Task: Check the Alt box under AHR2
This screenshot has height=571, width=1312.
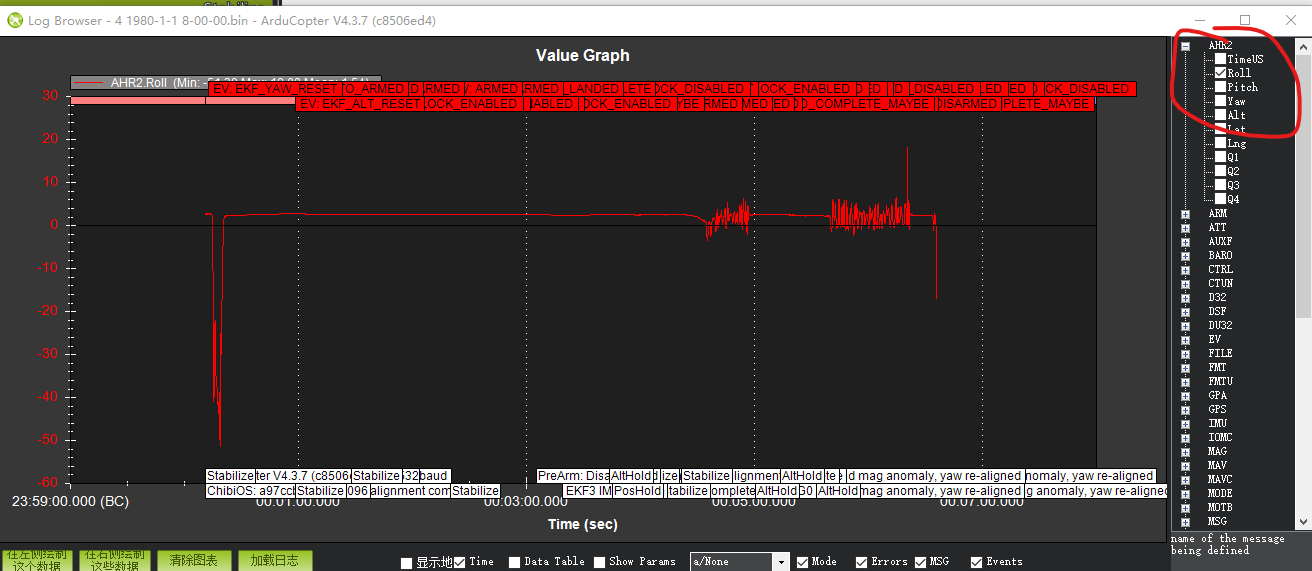Action: click(1220, 115)
